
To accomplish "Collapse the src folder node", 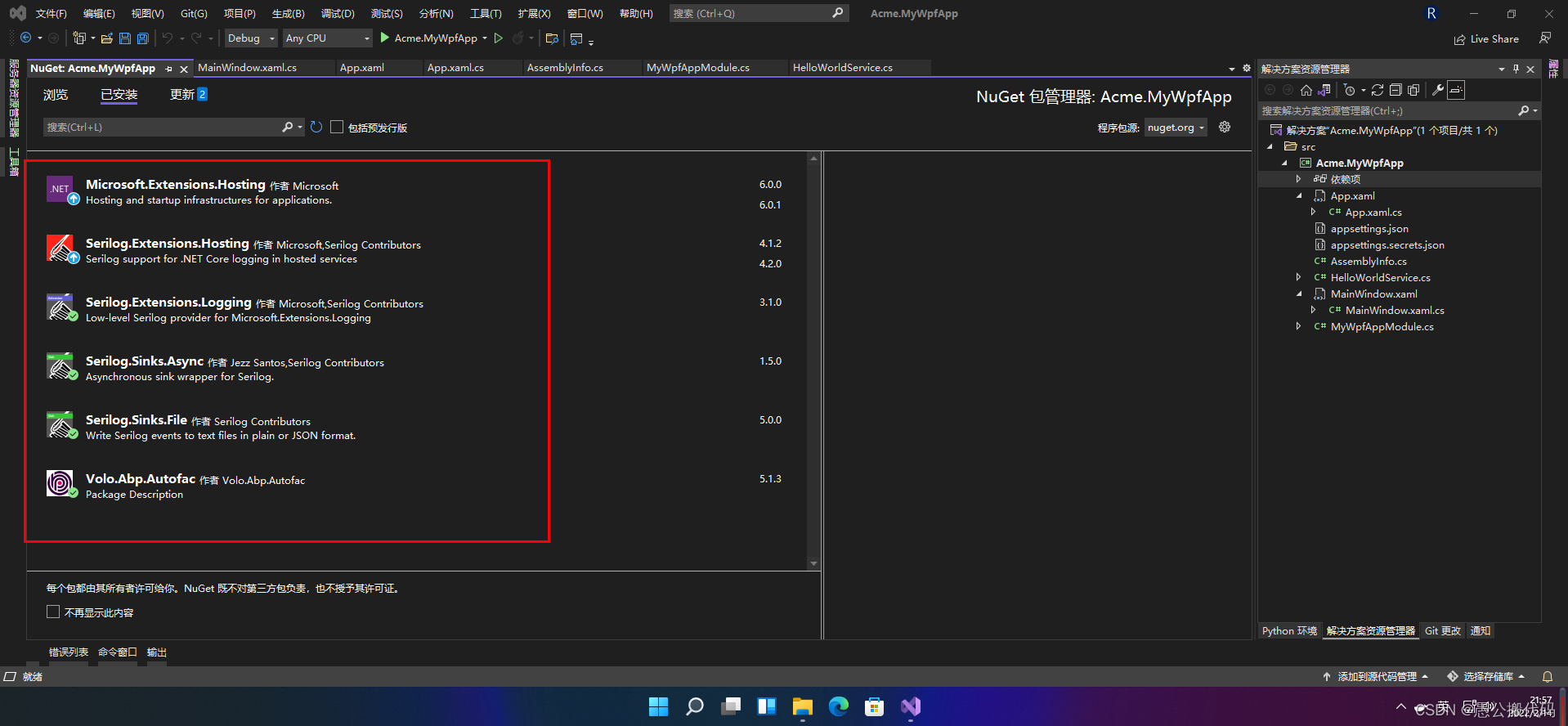I will tap(1270, 146).
